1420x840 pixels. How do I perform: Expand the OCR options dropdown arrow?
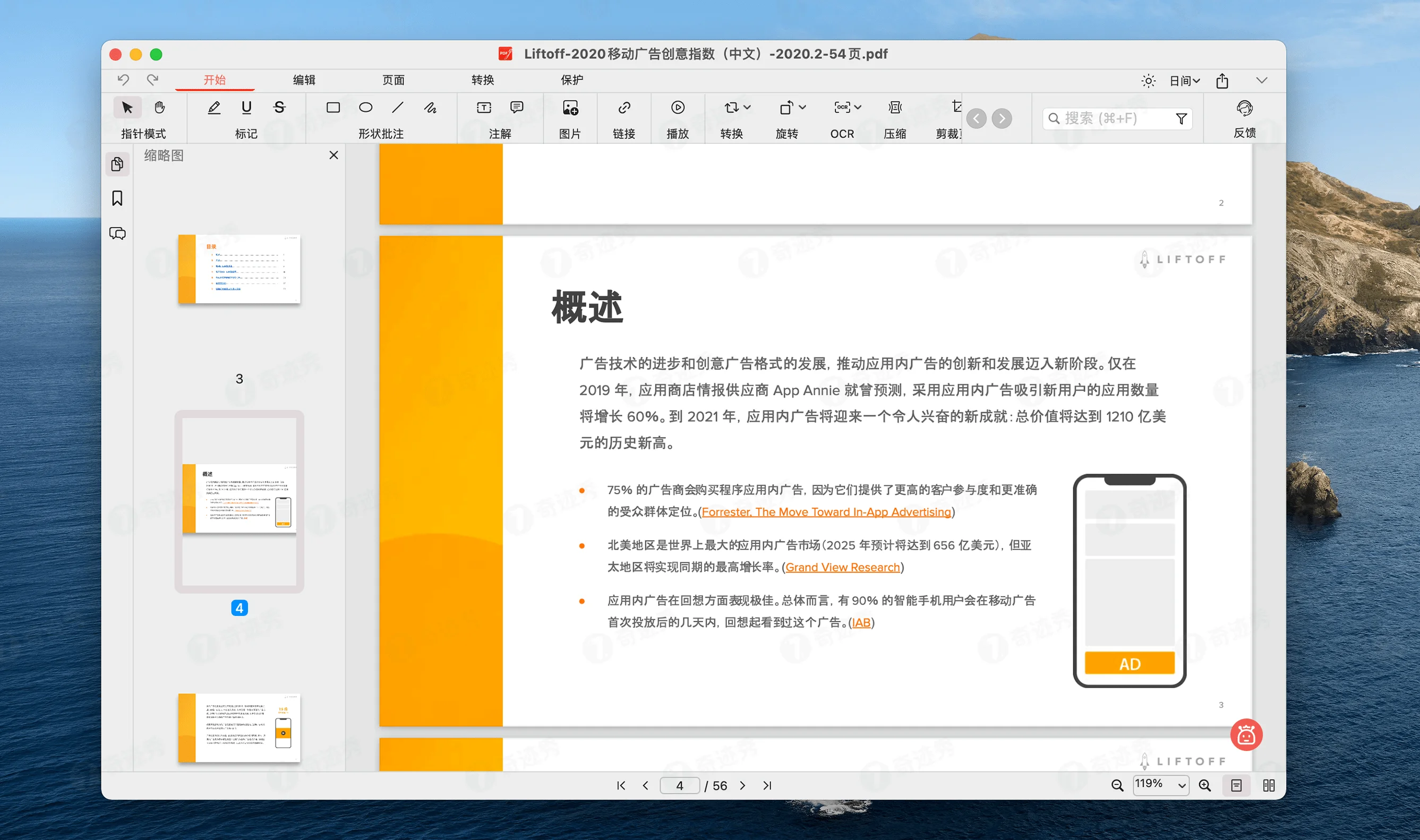point(858,108)
